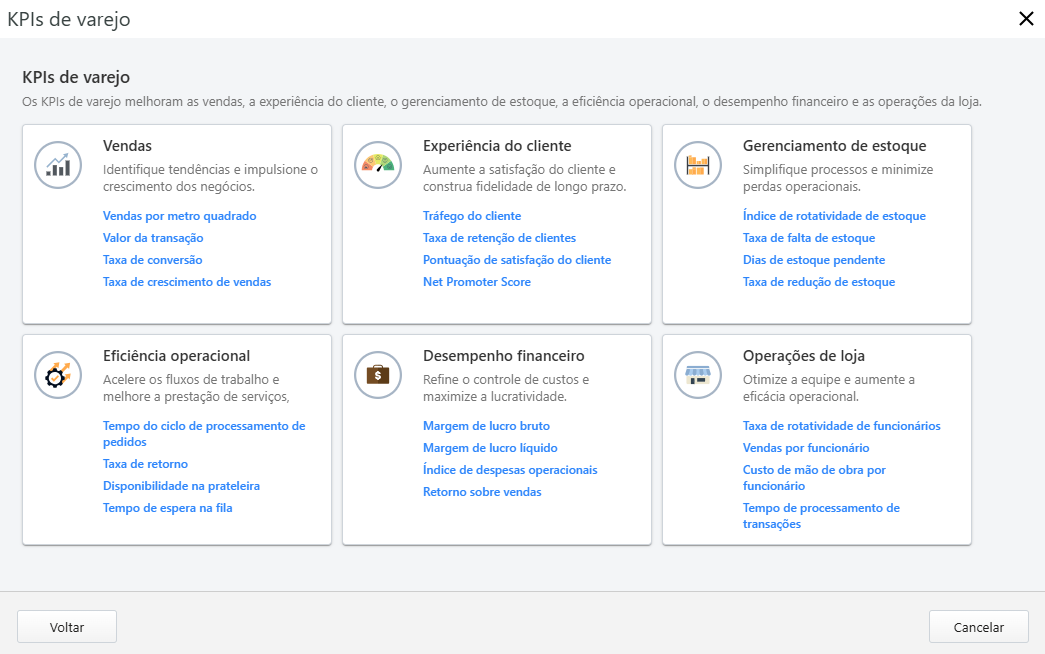
Task: Open Retorno sobre vendas
Action: 481,491
